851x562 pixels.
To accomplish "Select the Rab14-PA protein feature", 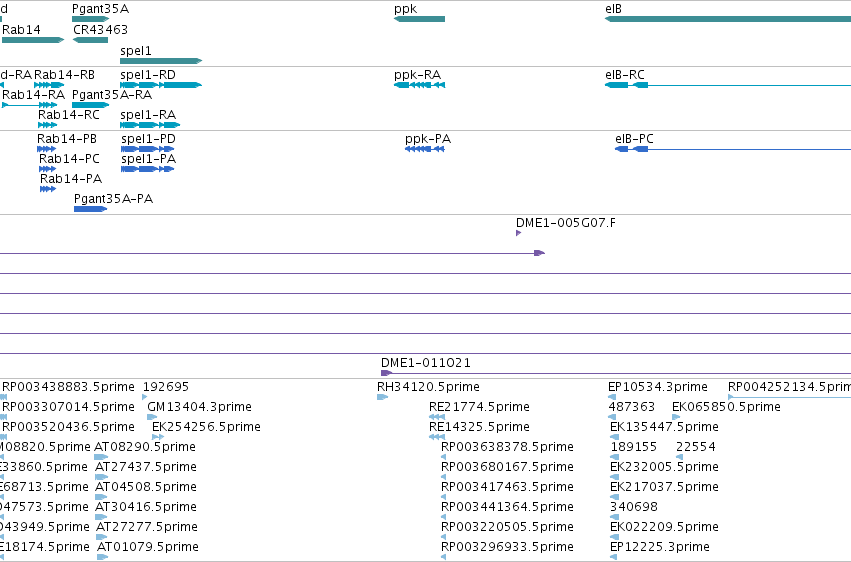I will (x=48, y=189).
